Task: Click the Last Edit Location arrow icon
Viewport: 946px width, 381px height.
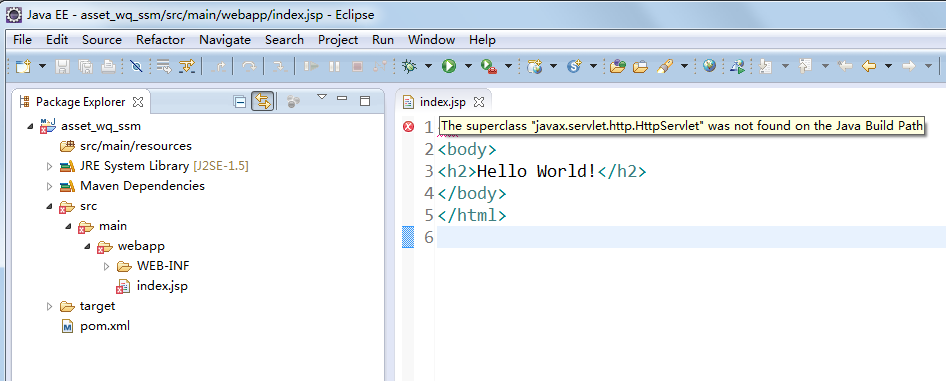Action: (x=845, y=66)
